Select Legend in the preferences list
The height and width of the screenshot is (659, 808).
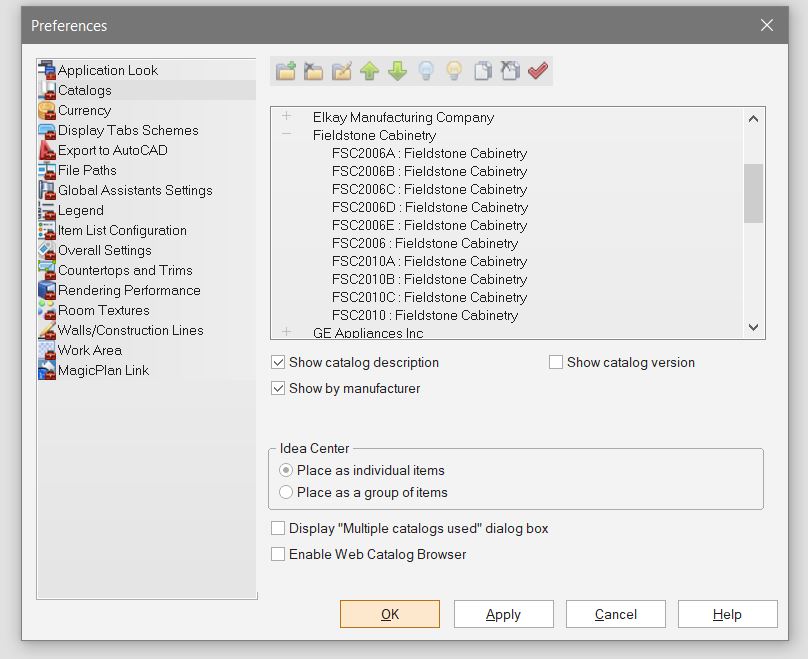(x=81, y=210)
